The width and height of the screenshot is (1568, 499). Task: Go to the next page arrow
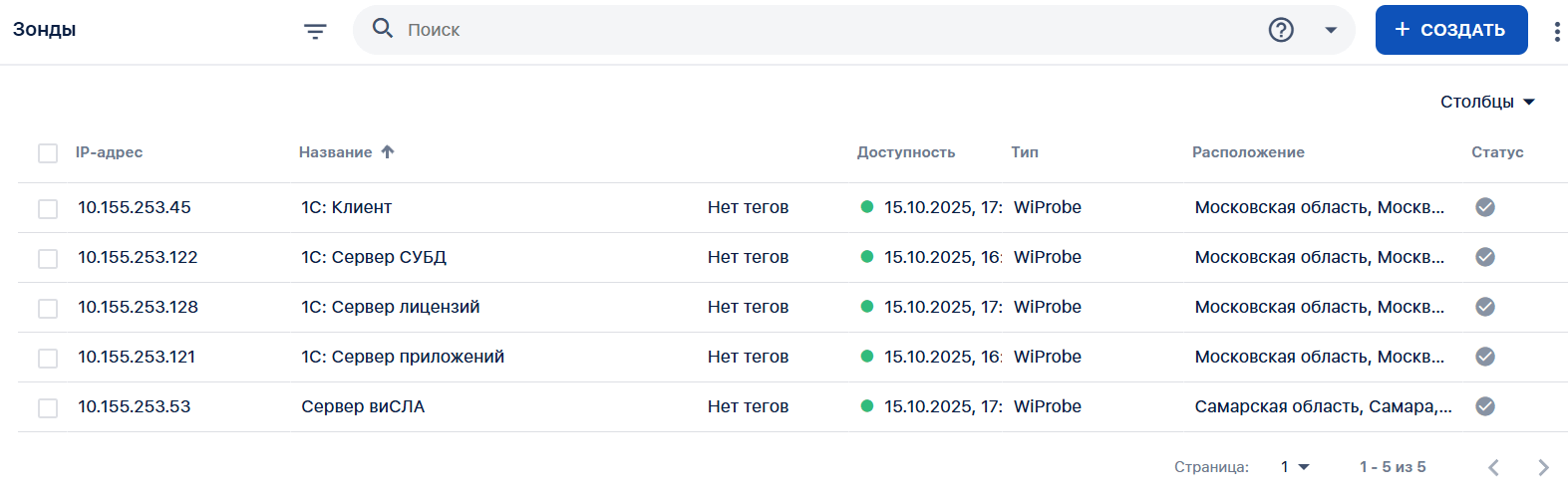click(1543, 467)
